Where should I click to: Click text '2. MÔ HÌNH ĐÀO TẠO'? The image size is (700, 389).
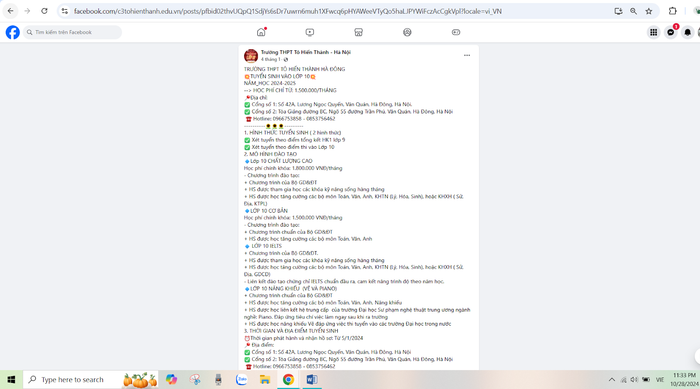pyautogui.click(x=270, y=154)
